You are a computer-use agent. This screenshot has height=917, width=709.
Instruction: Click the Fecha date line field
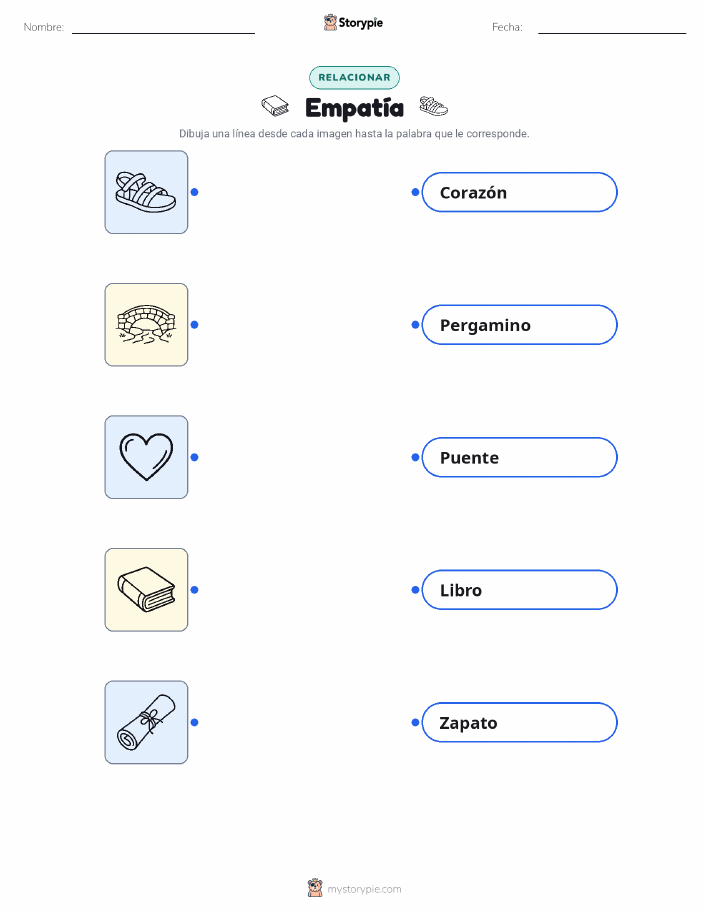(x=612, y=27)
